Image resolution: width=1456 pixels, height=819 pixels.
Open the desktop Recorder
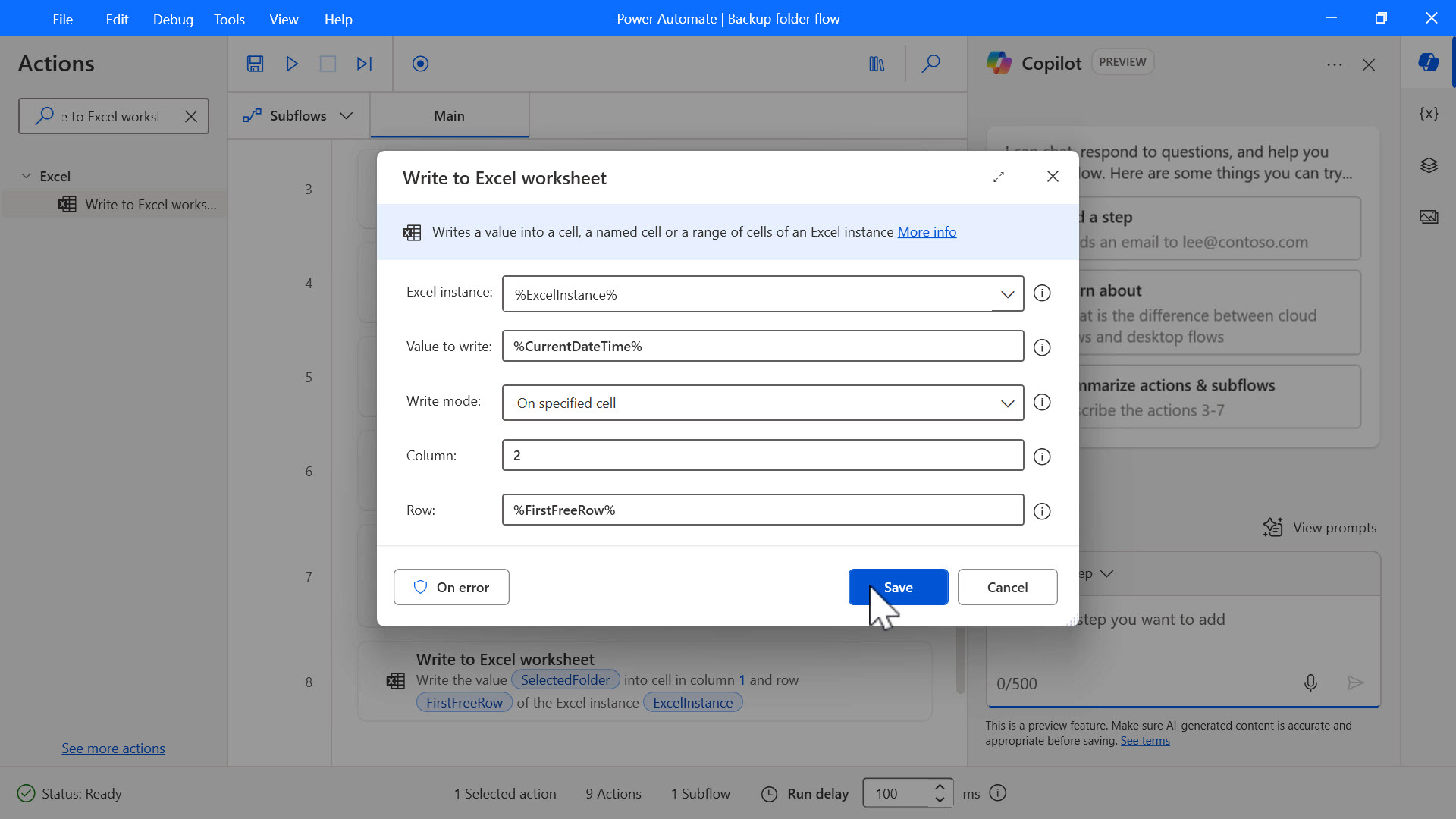point(419,64)
